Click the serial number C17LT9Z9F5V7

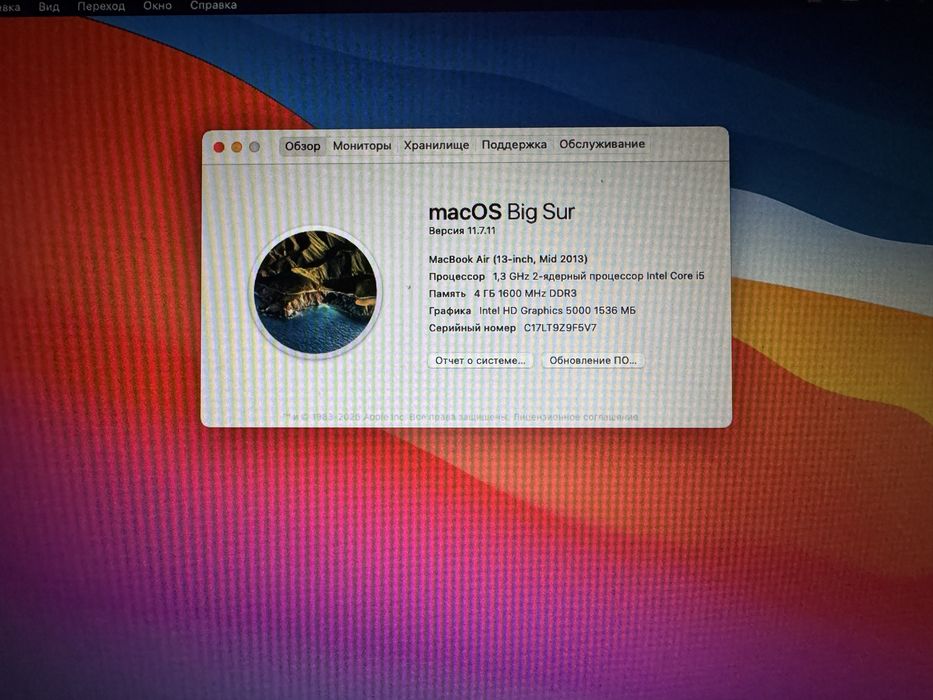(560, 327)
